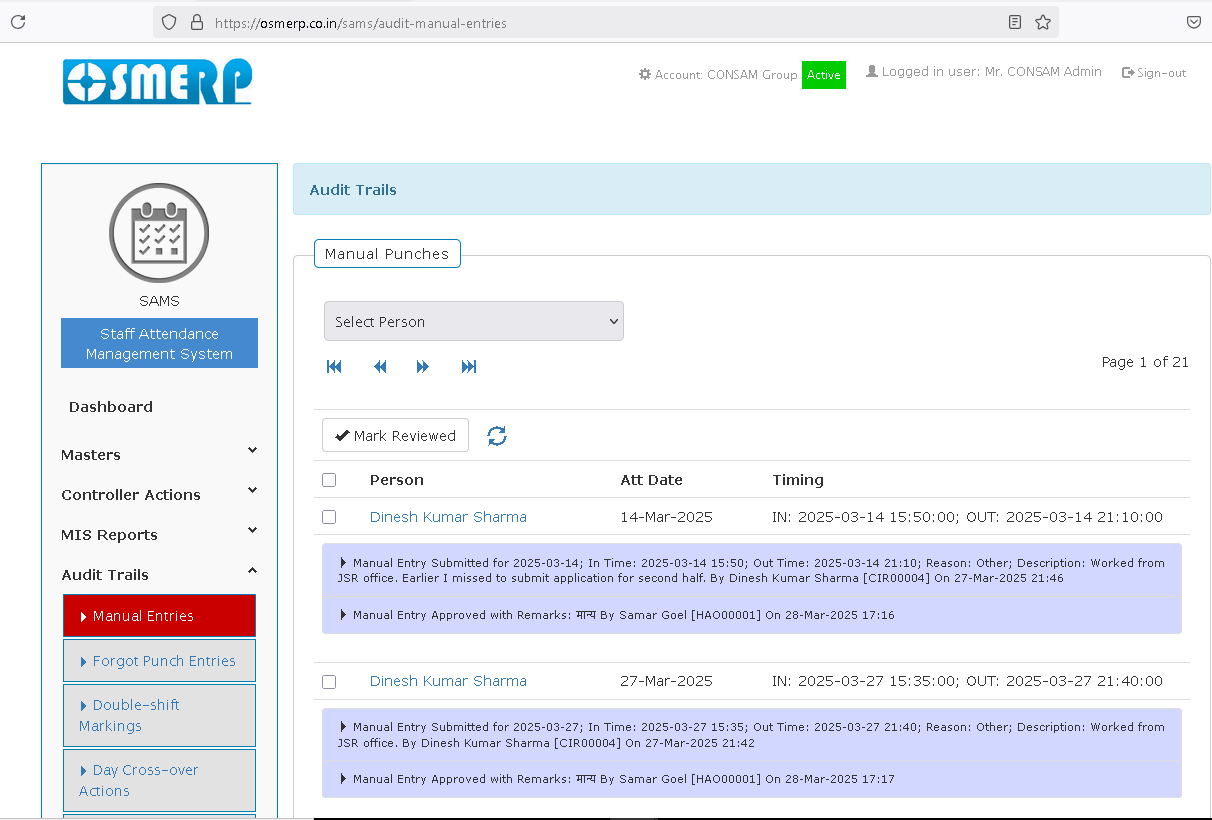Click the browser reload icon

(x=18, y=22)
